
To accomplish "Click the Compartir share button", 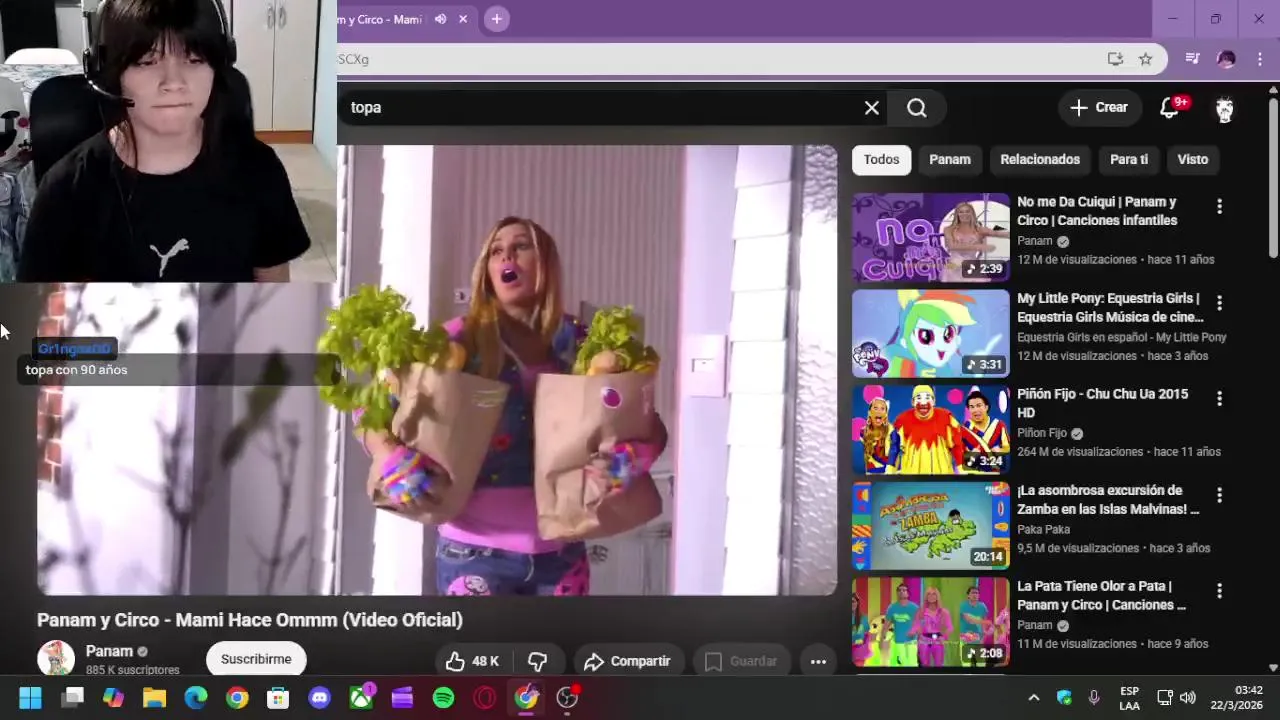I will (x=628, y=661).
